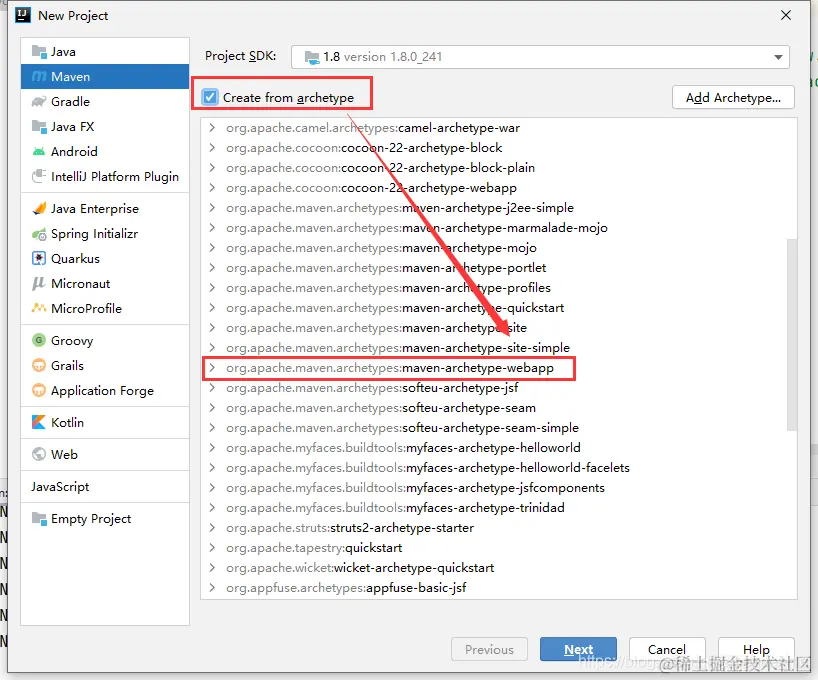The height and width of the screenshot is (680, 818).
Task: Click the Previous button
Action: click(489, 649)
